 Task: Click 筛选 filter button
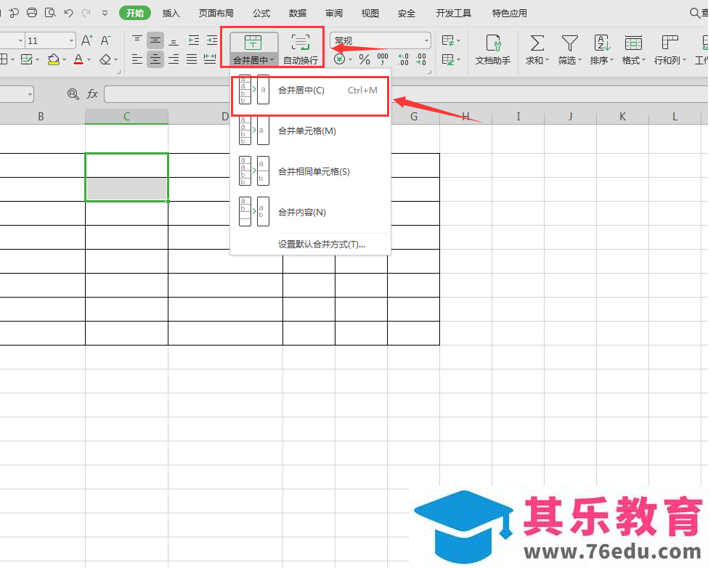569,49
